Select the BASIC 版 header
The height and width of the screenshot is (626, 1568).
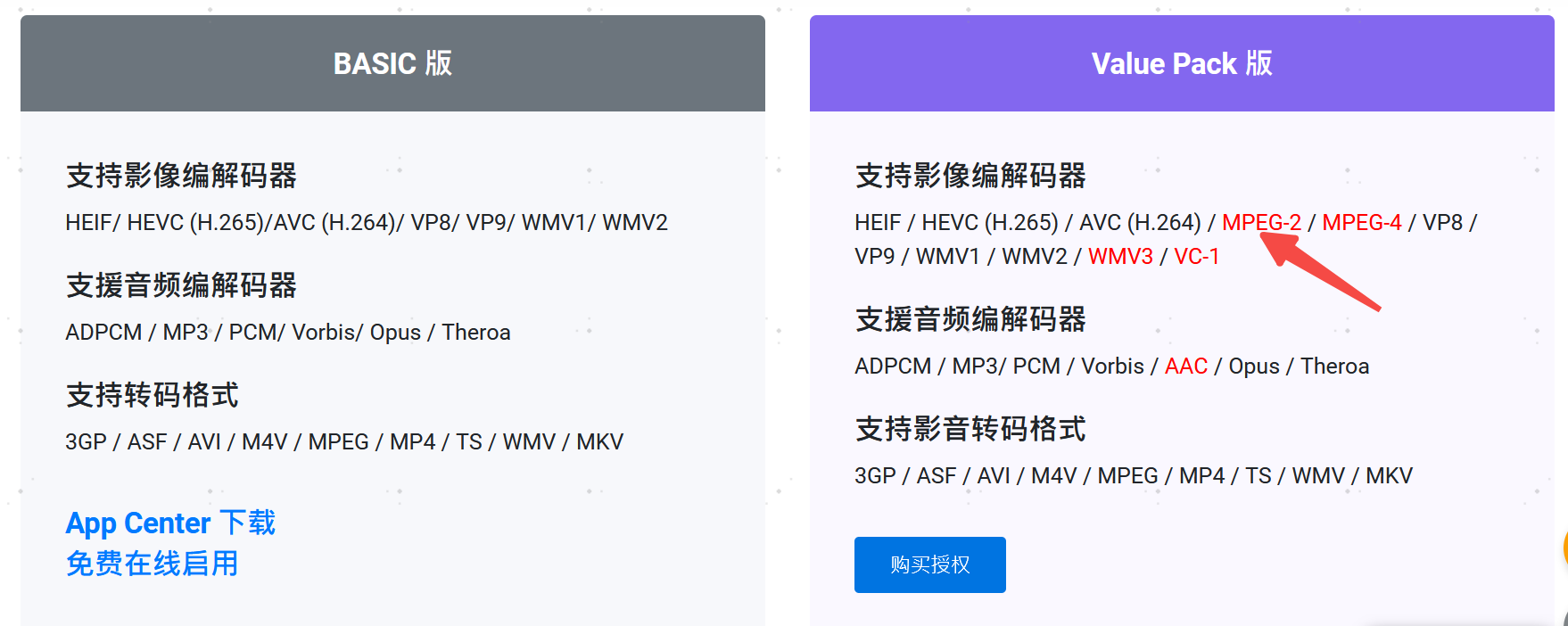pos(392,63)
